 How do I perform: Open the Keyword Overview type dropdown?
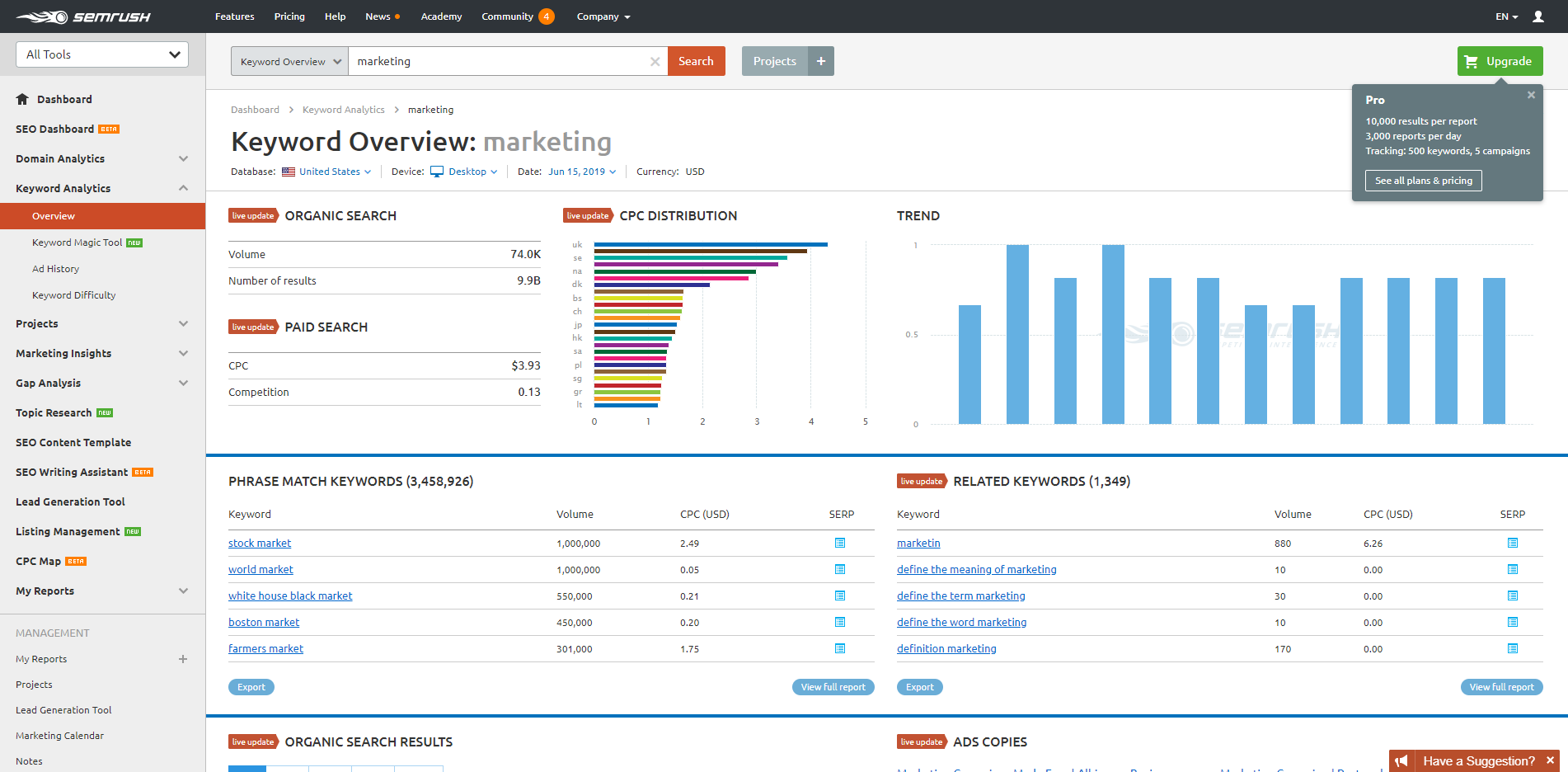289,61
